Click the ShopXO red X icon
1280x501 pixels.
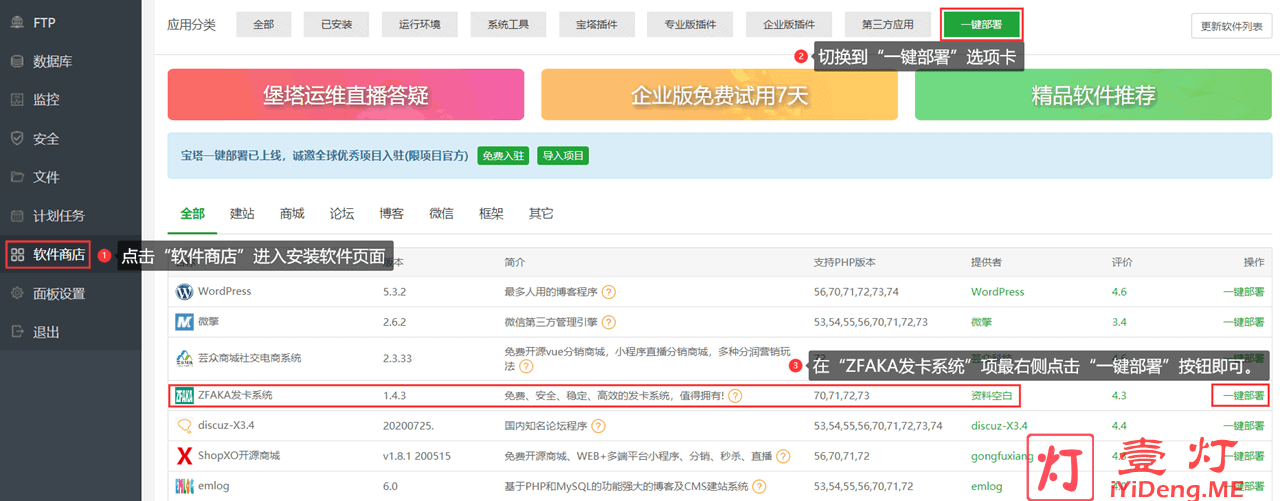pos(184,456)
